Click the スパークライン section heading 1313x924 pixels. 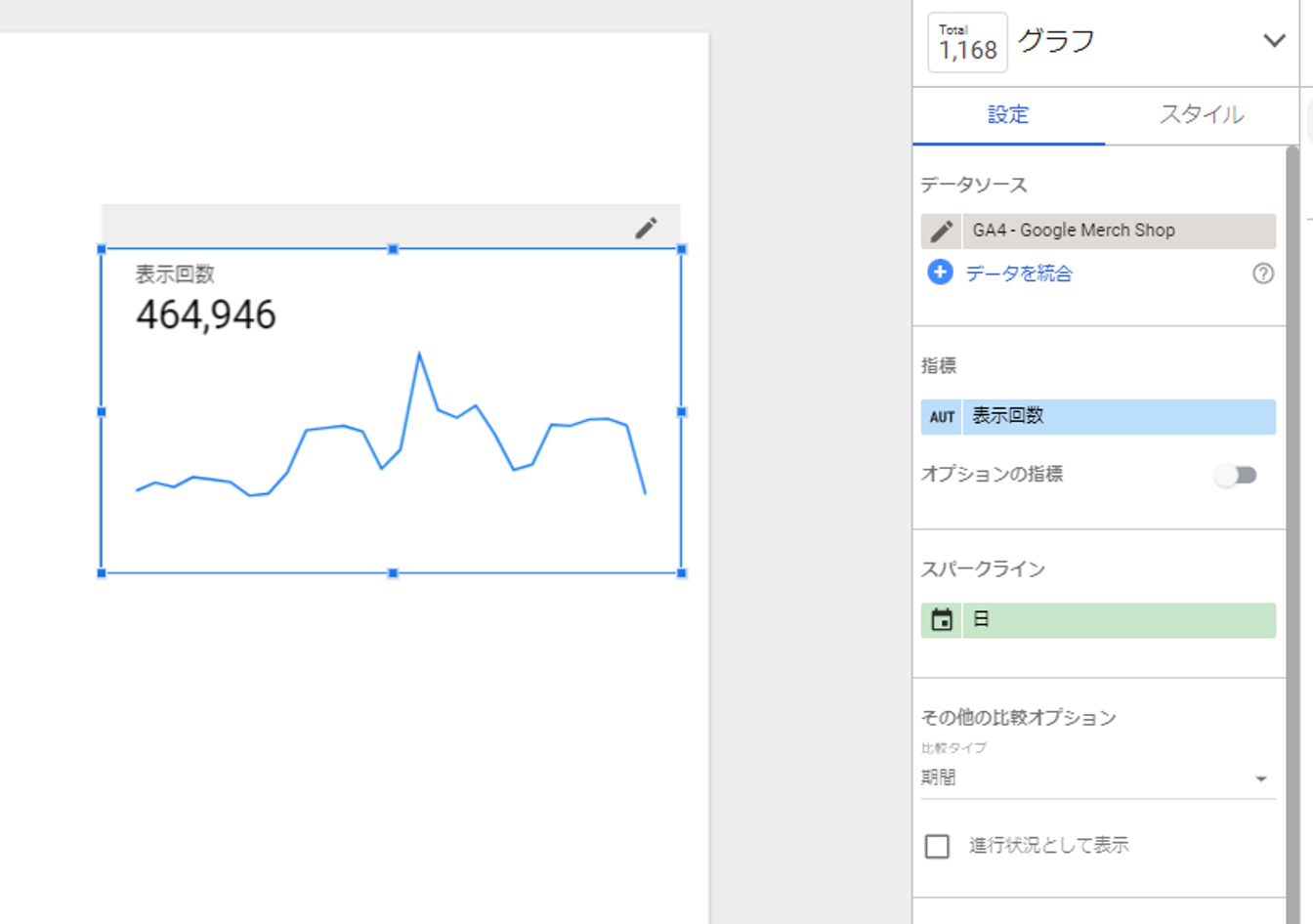[x=983, y=568]
